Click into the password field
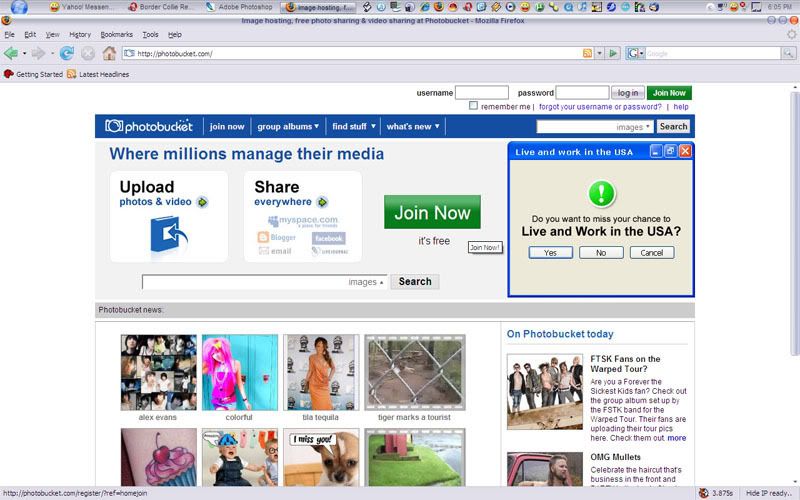This screenshot has width=800, height=500. click(582, 92)
